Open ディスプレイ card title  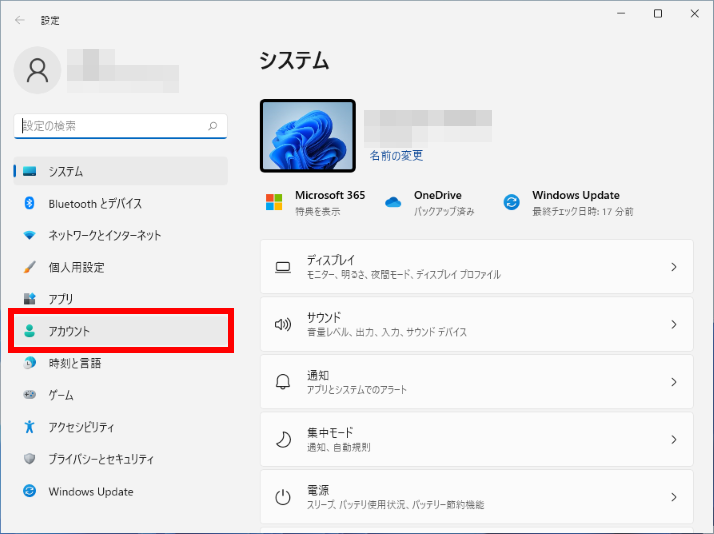click(x=331, y=260)
